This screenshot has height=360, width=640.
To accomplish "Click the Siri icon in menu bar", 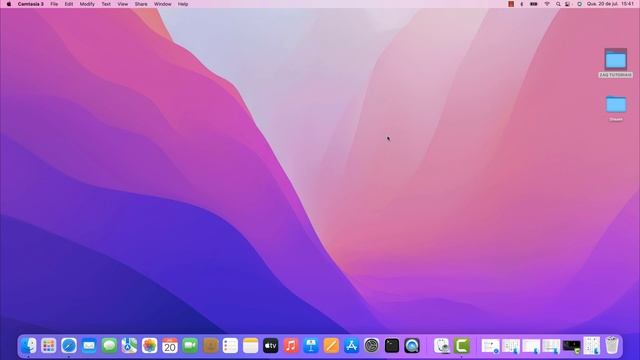I will pyautogui.click(x=579, y=4).
